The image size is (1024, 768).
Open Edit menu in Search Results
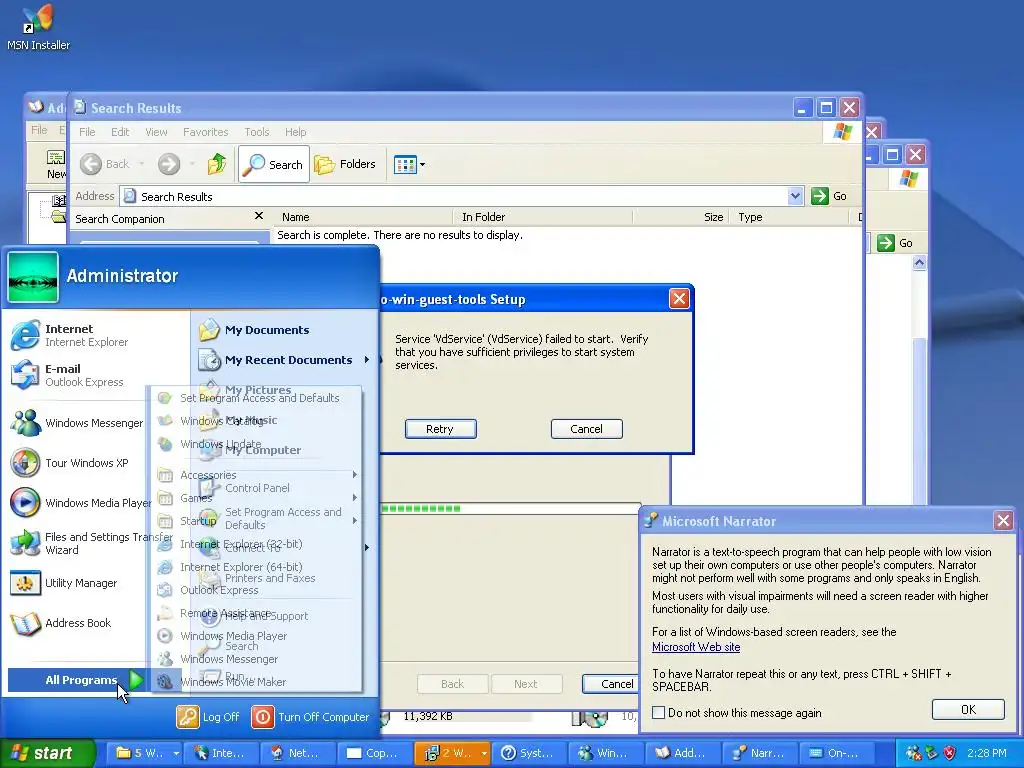pos(120,132)
